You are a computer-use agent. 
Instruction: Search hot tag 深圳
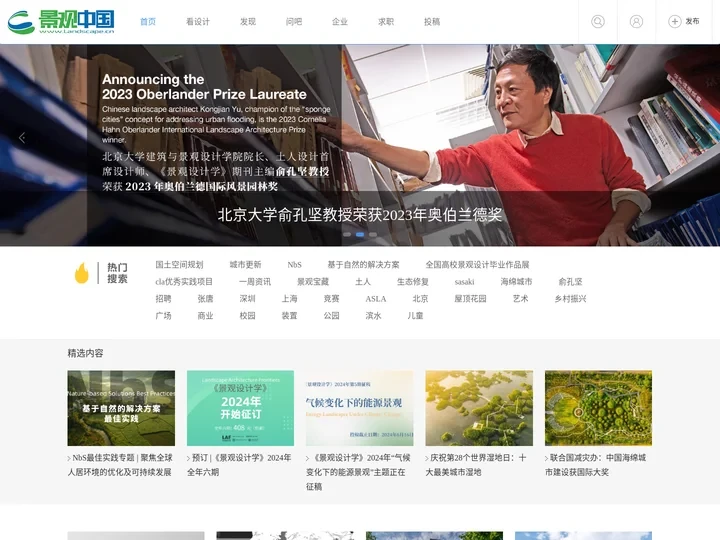(247, 298)
